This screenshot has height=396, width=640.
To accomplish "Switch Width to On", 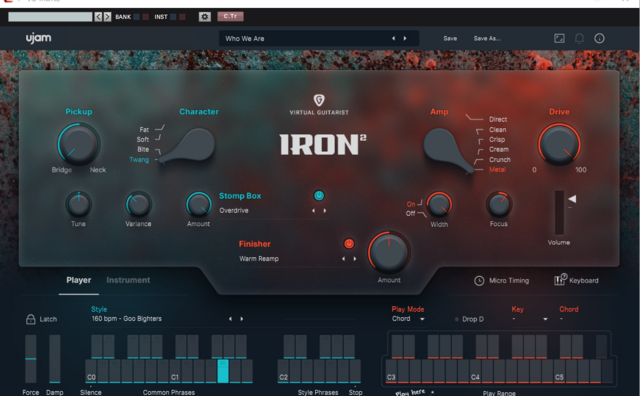I will click(x=411, y=204).
